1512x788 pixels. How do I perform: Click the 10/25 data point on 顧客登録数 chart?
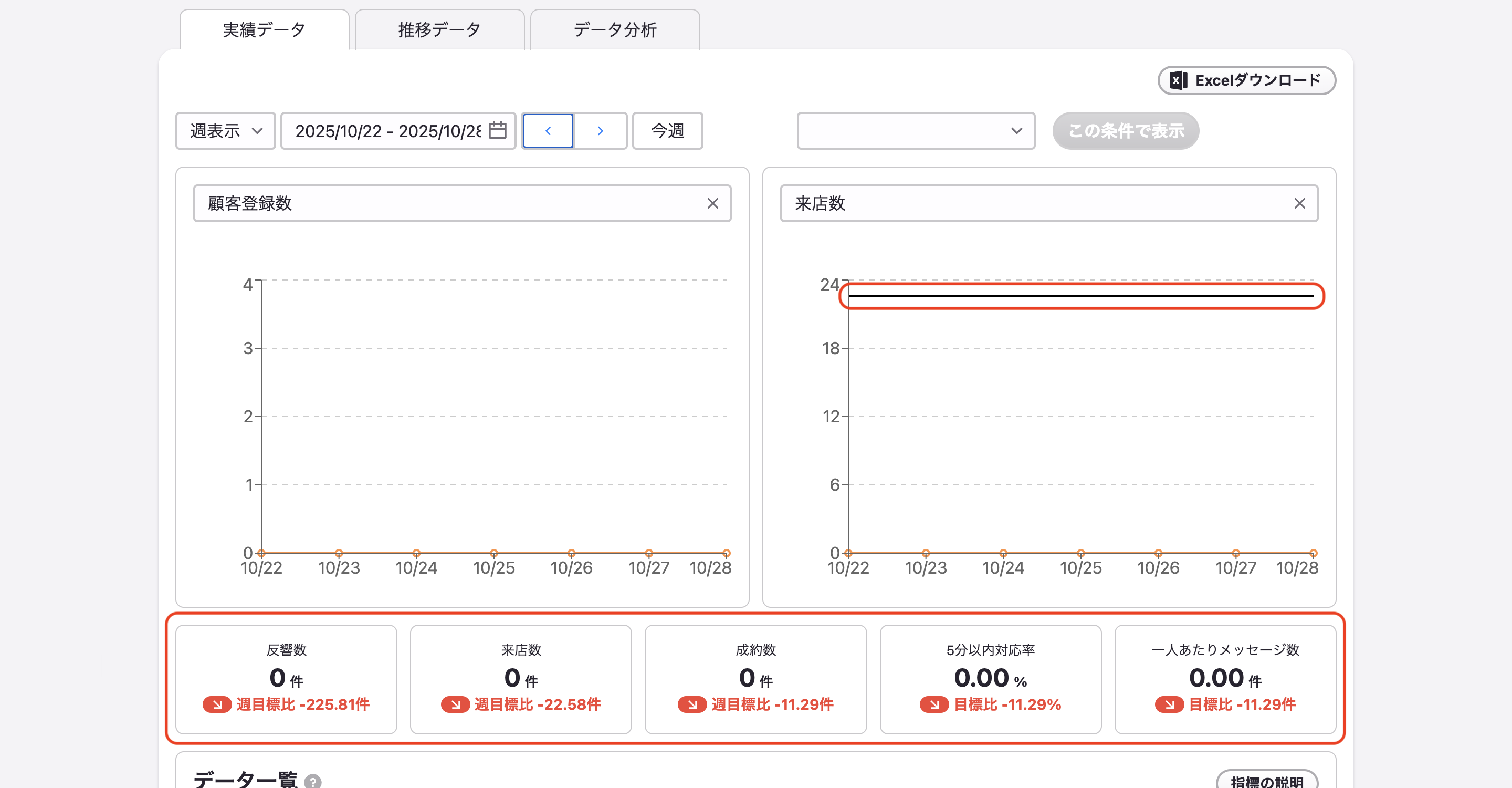click(x=493, y=553)
